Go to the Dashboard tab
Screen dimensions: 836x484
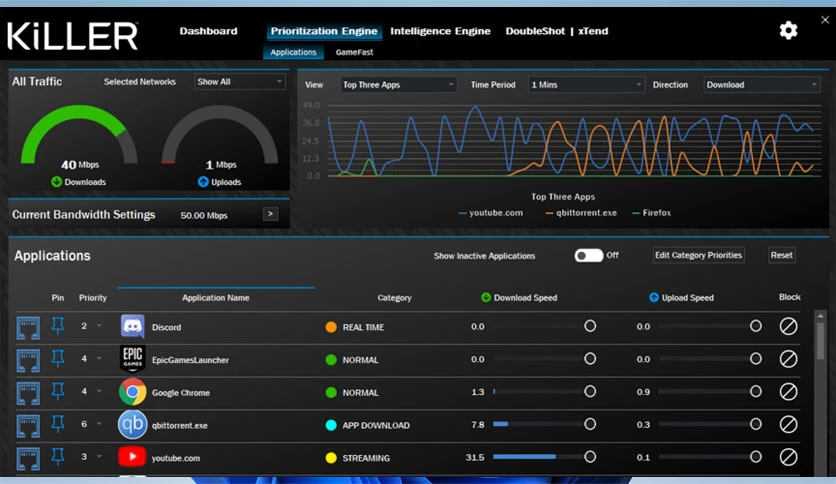click(x=208, y=31)
